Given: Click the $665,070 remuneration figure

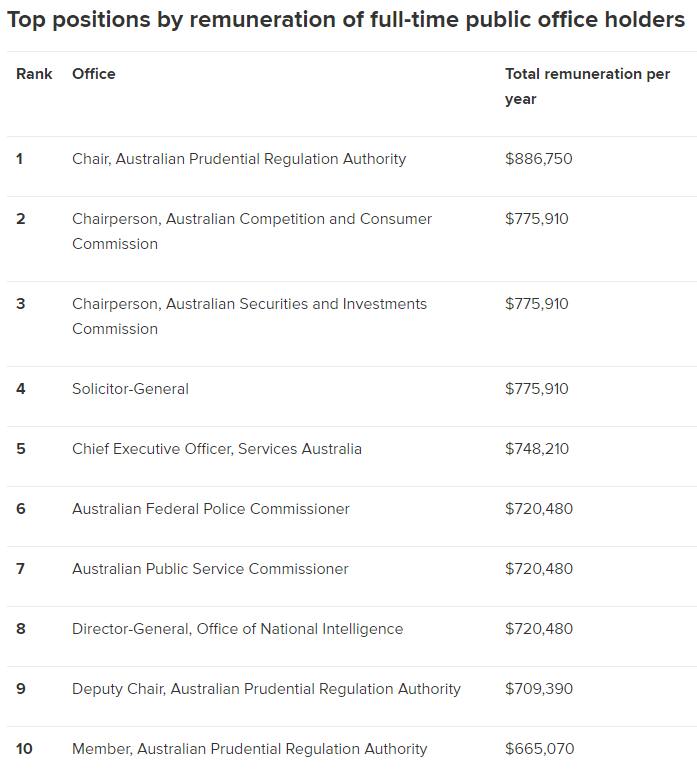Looking at the screenshot, I should click(539, 749).
